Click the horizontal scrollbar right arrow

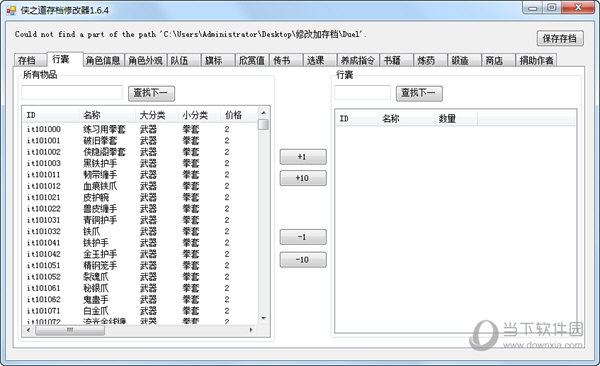(x=251, y=330)
